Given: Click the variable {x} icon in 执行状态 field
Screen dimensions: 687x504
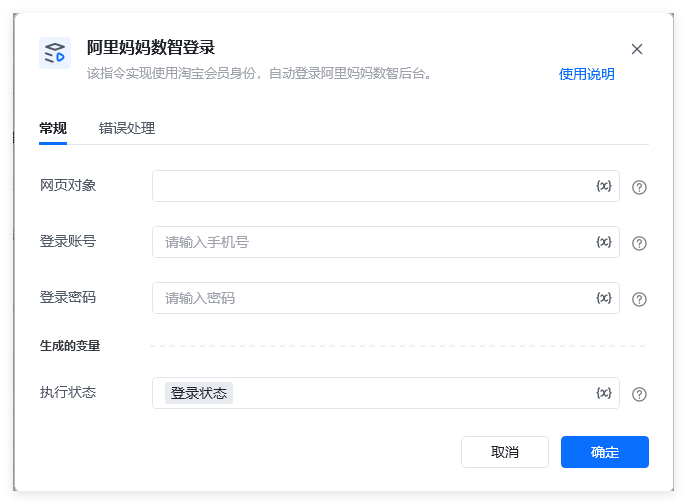Looking at the screenshot, I should click(604, 393).
